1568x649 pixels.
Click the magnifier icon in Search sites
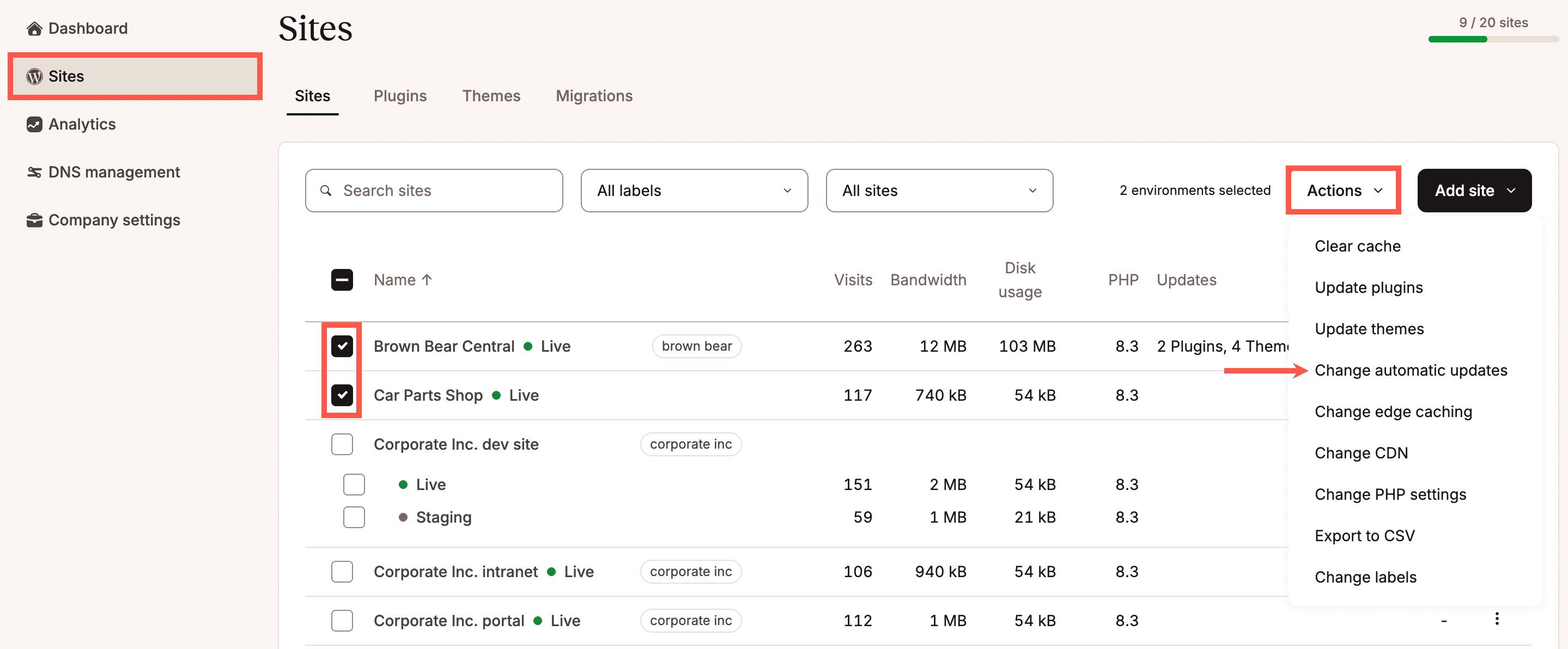tap(327, 191)
